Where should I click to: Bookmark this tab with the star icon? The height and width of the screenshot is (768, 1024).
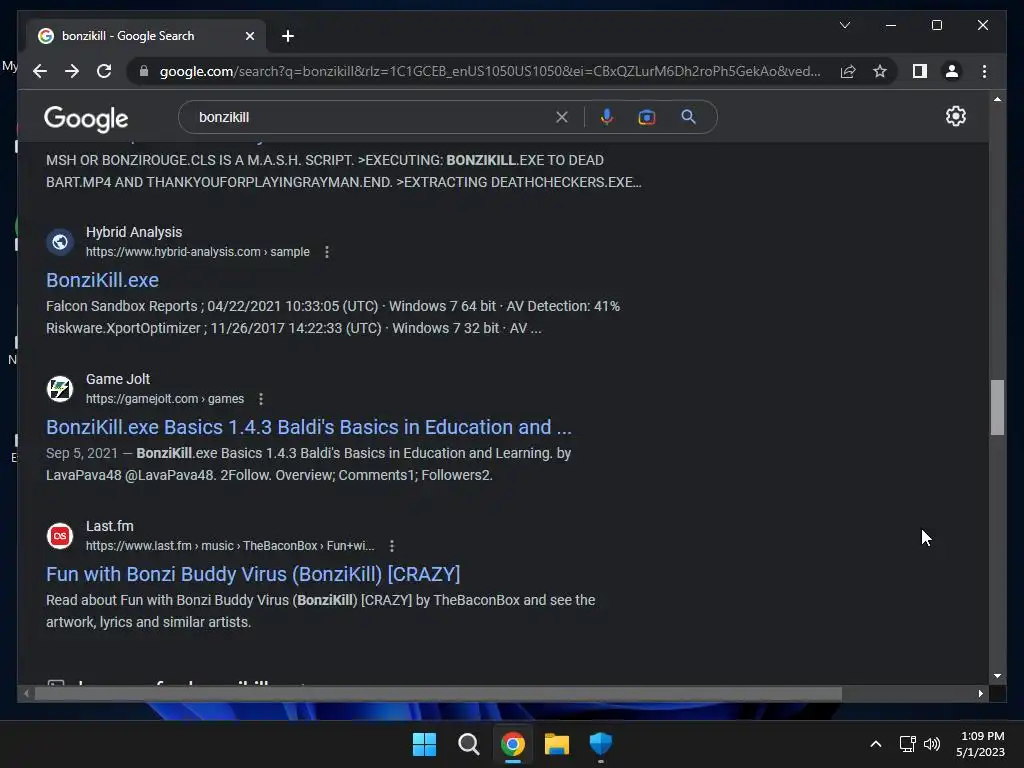pyautogui.click(x=880, y=71)
